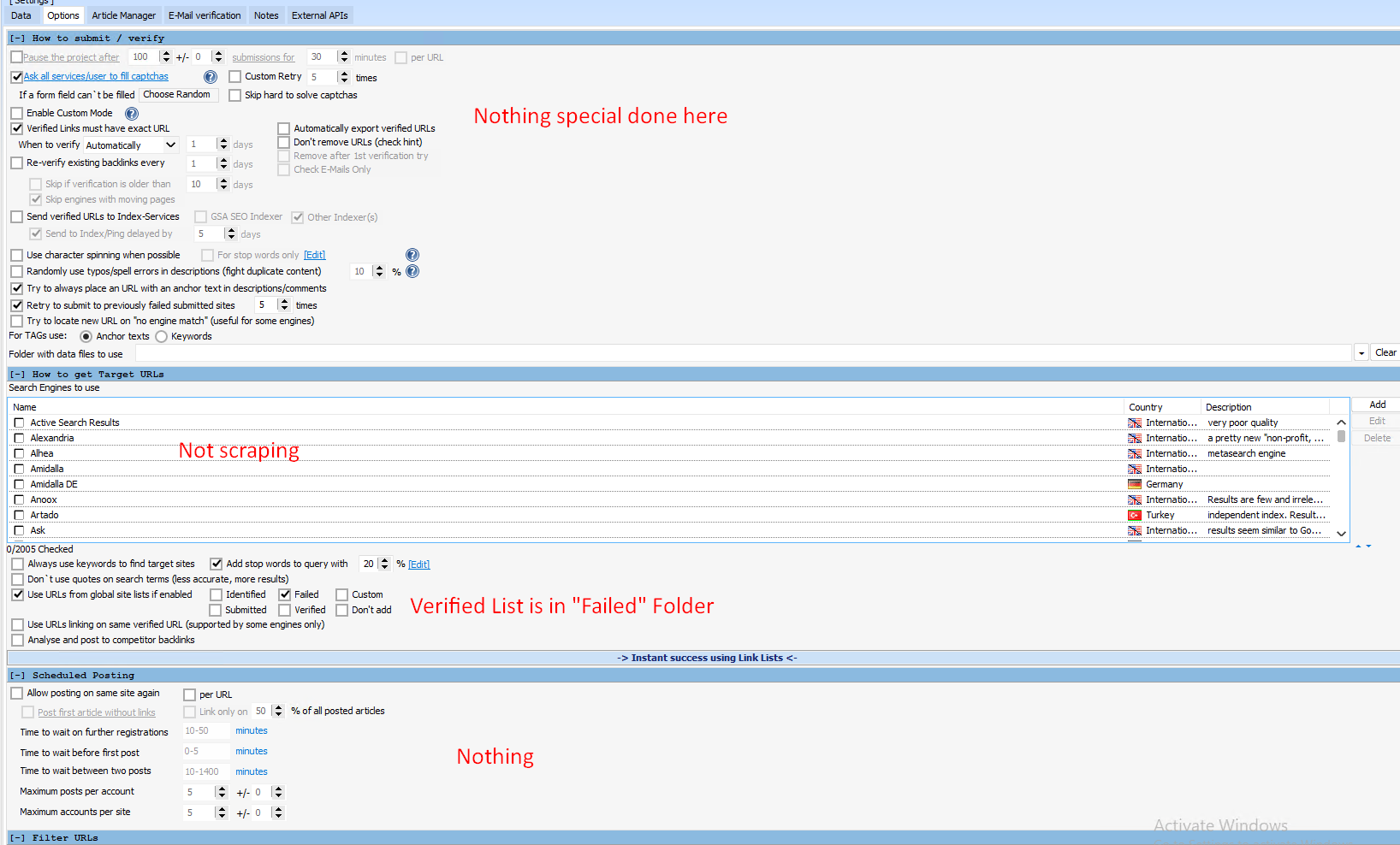This screenshot has height=845, width=1400.
Task: Expand or collapse the Filter URLs section
Action: (17, 838)
